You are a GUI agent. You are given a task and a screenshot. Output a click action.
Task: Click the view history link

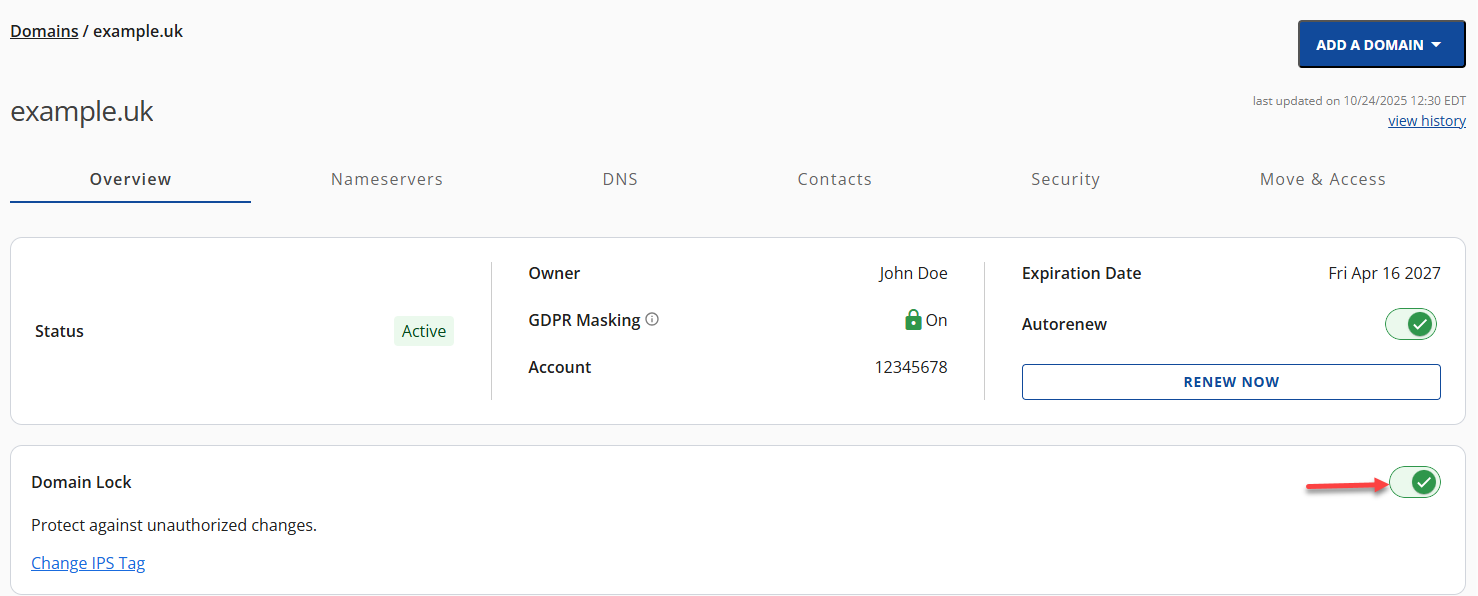click(1427, 120)
